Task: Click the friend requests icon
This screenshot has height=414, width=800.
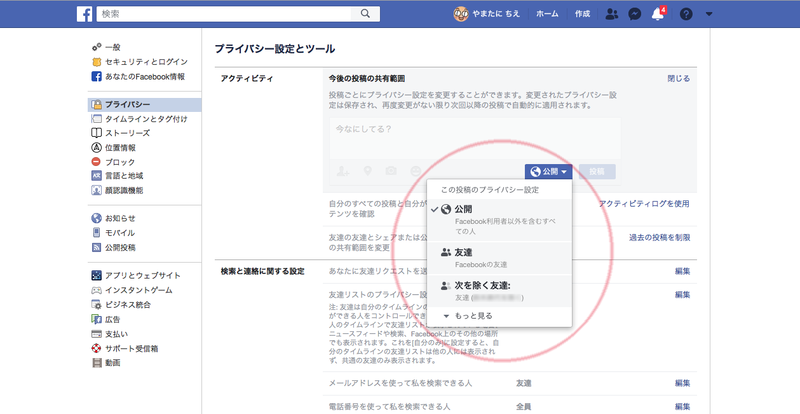Action: (611, 14)
